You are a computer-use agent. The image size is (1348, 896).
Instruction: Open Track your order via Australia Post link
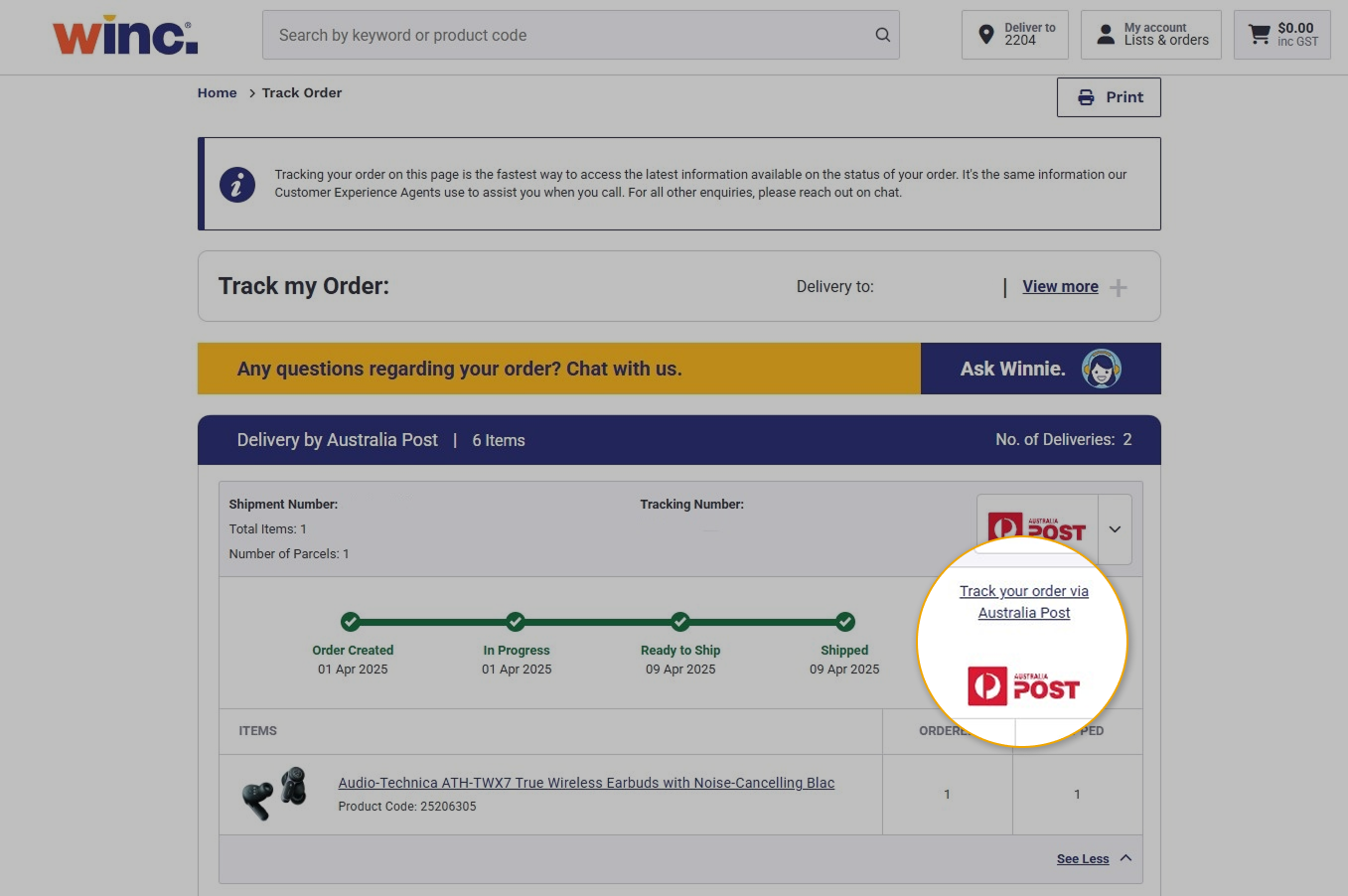pos(1023,602)
